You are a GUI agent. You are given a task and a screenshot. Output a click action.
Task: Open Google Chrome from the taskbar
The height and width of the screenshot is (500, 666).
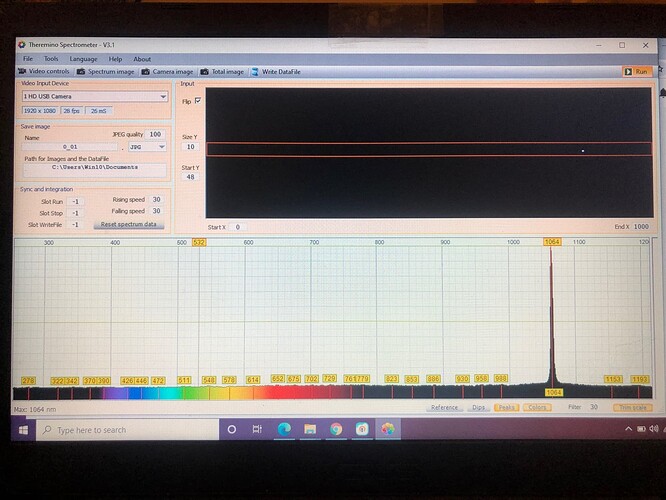(x=336, y=429)
